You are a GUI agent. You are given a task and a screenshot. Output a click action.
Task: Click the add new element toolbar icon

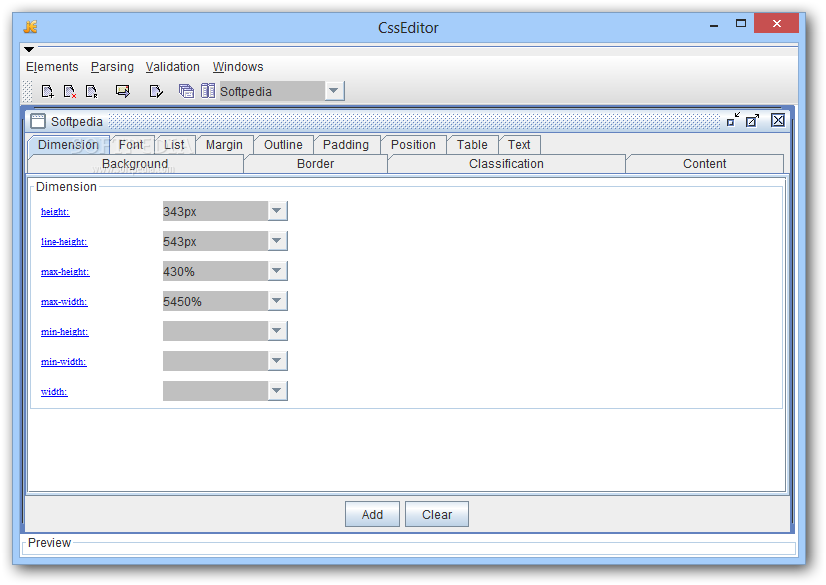(47, 92)
